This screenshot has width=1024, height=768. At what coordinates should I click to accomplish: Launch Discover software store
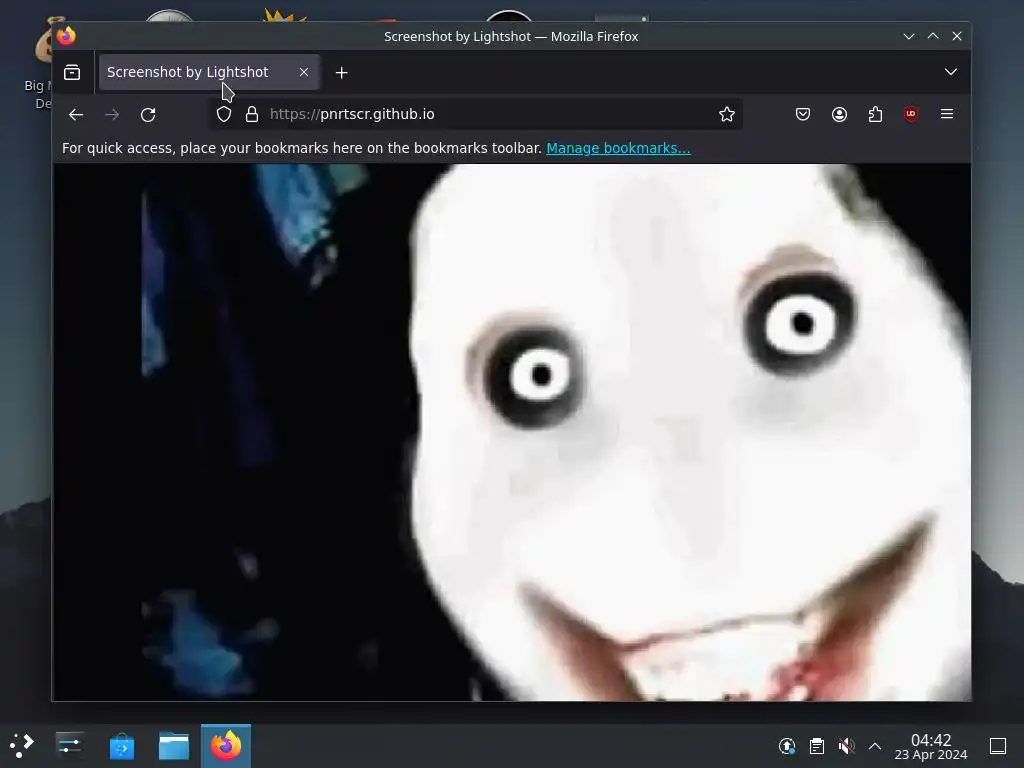click(x=121, y=746)
